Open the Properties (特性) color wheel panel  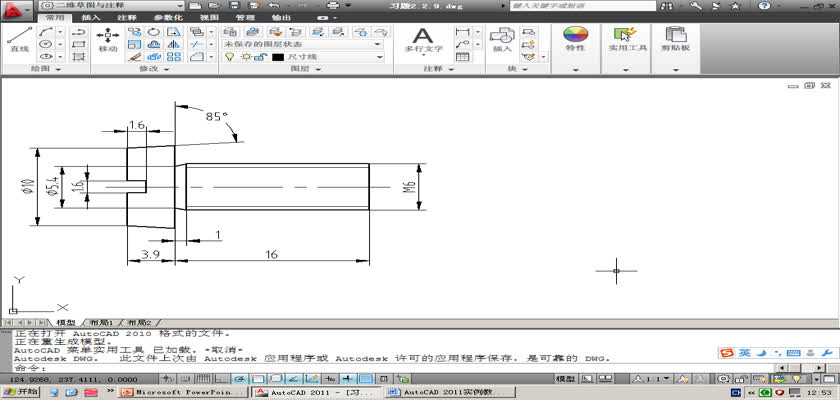coord(575,40)
